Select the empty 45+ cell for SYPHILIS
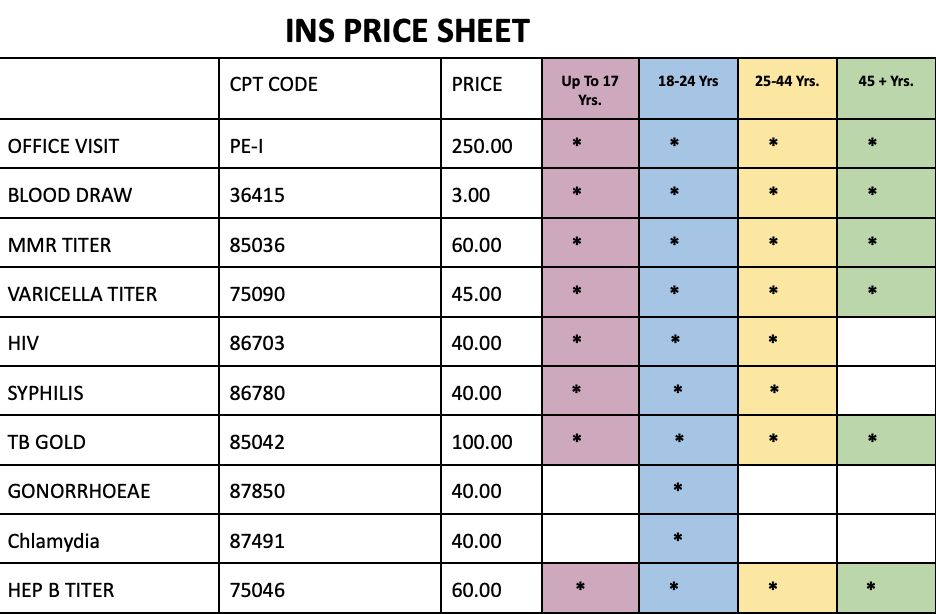Image resolution: width=936 pixels, height=614 pixels. pos(886,391)
